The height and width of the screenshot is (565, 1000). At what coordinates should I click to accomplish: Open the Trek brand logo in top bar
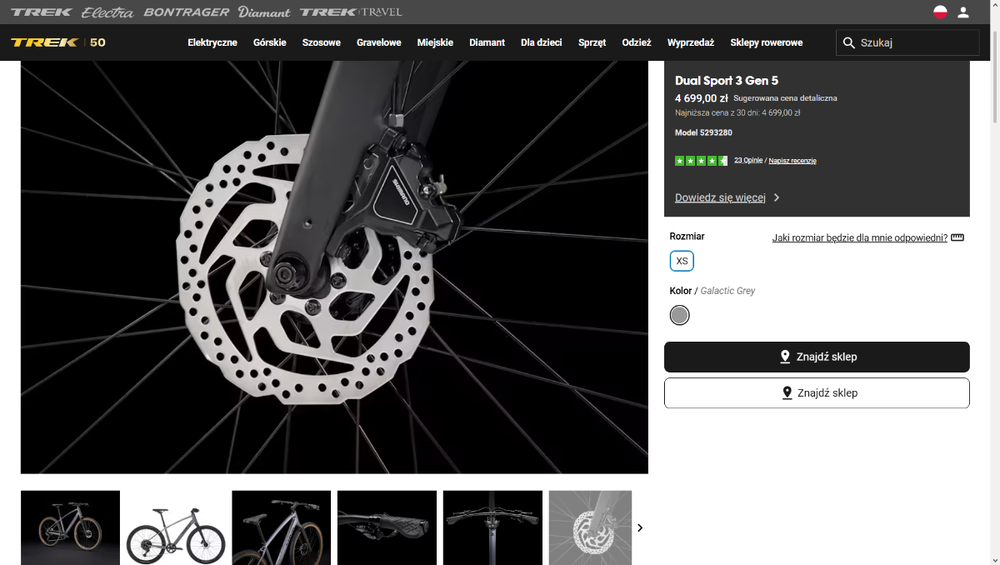point(41,12)
